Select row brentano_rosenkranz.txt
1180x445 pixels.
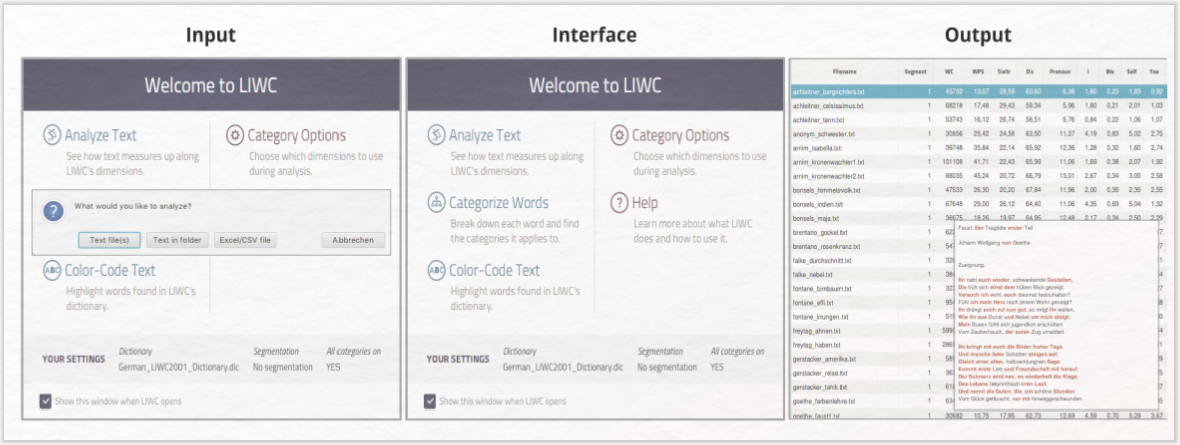pyautogui.click(x=869, y=246)
